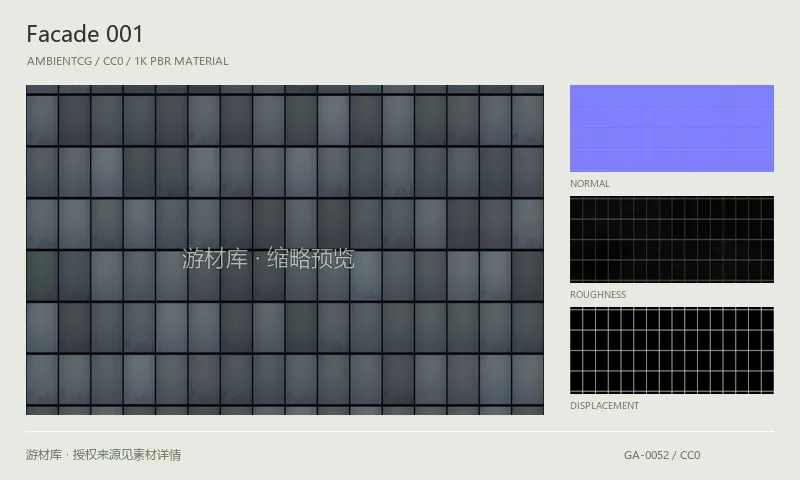Click the 'Facade 001' title
This screenshot has height=480, width=800.
pyautogui.click(x=85, y=34)
